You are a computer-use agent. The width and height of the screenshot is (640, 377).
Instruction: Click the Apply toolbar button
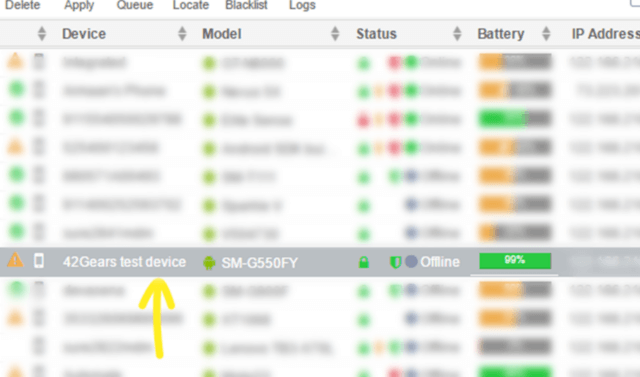point(79,5)
